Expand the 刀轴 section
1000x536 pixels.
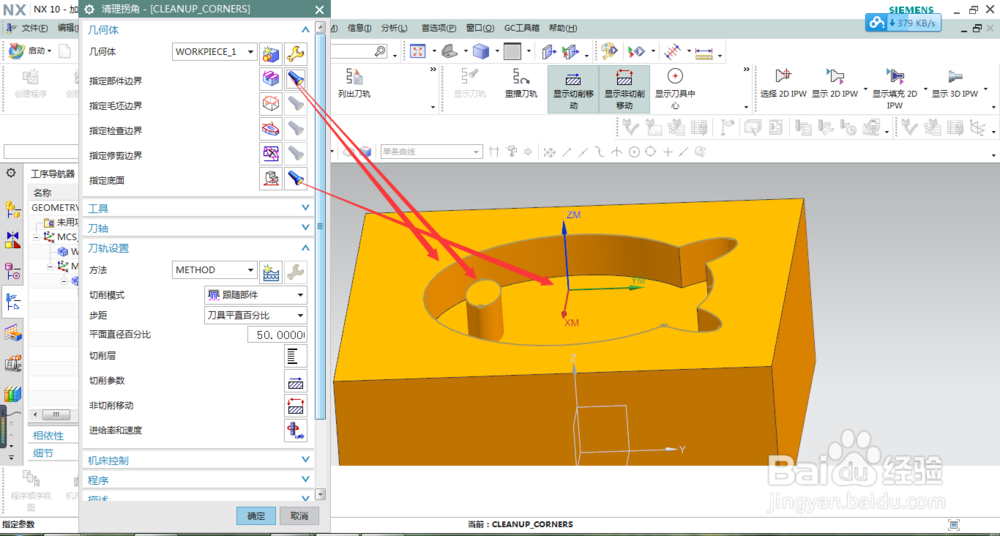point(305,228)
